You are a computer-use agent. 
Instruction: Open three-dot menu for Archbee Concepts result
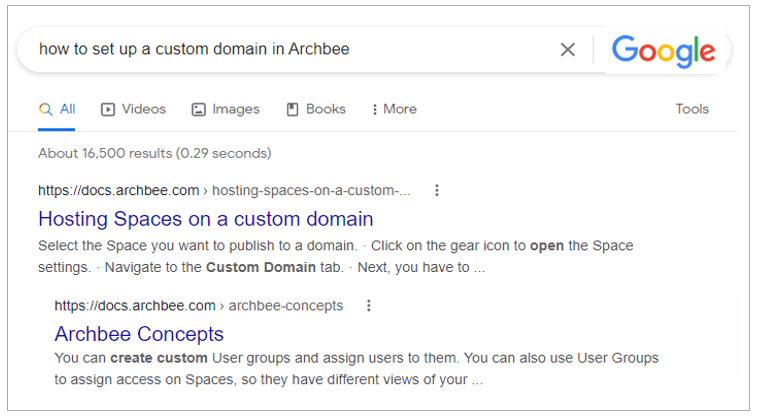(x=368, y=306)
